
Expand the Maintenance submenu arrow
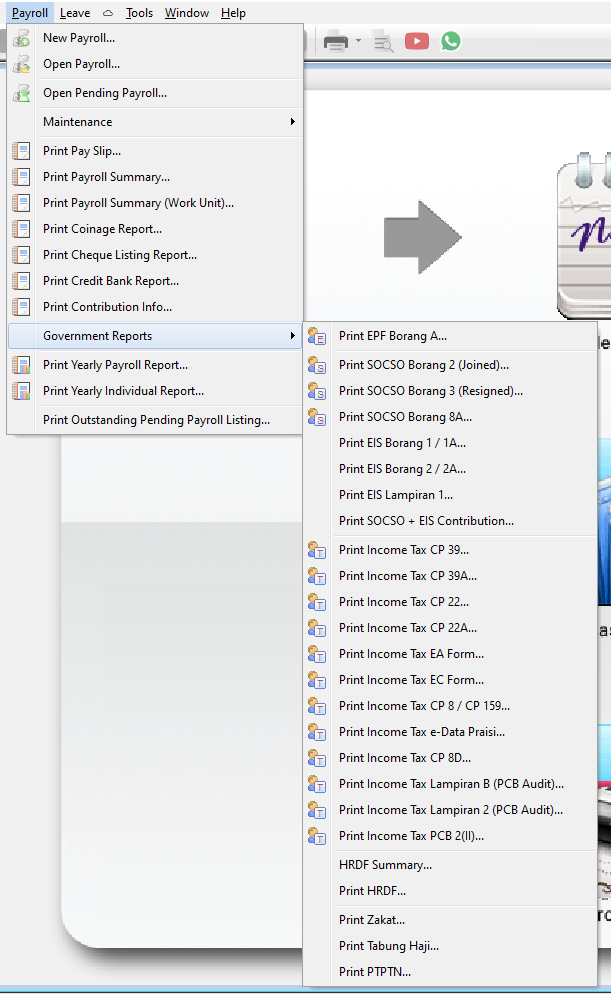(293, 122)
